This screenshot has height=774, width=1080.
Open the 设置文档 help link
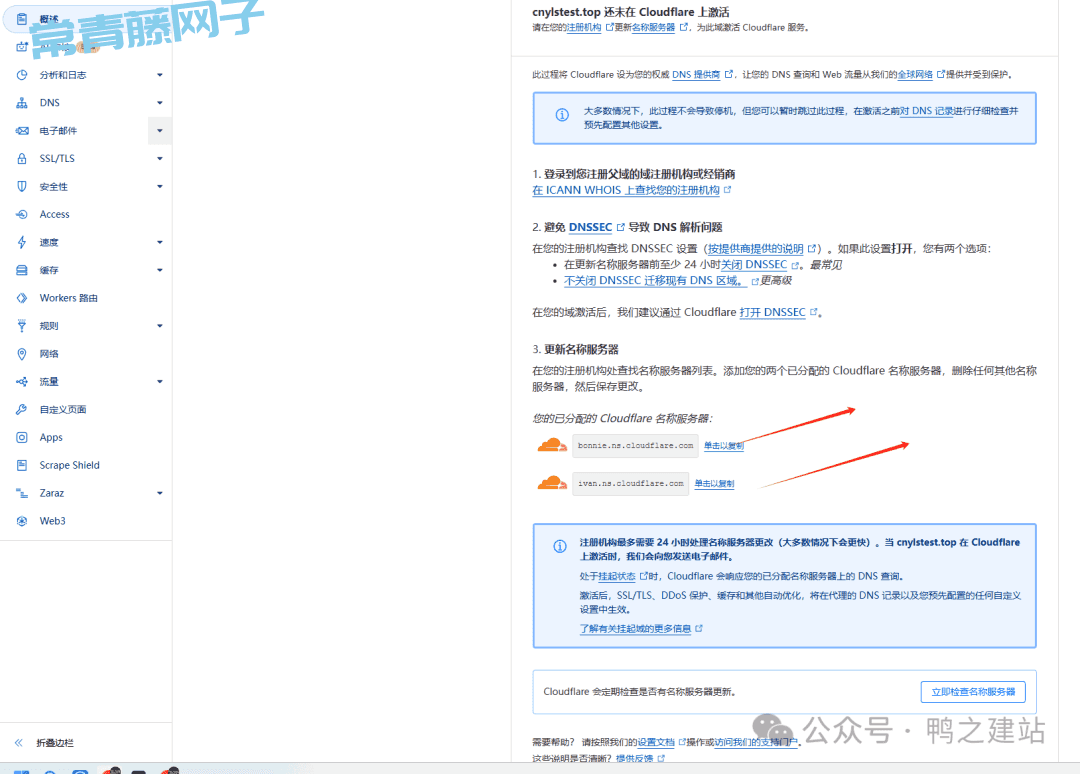coord(656,742)
